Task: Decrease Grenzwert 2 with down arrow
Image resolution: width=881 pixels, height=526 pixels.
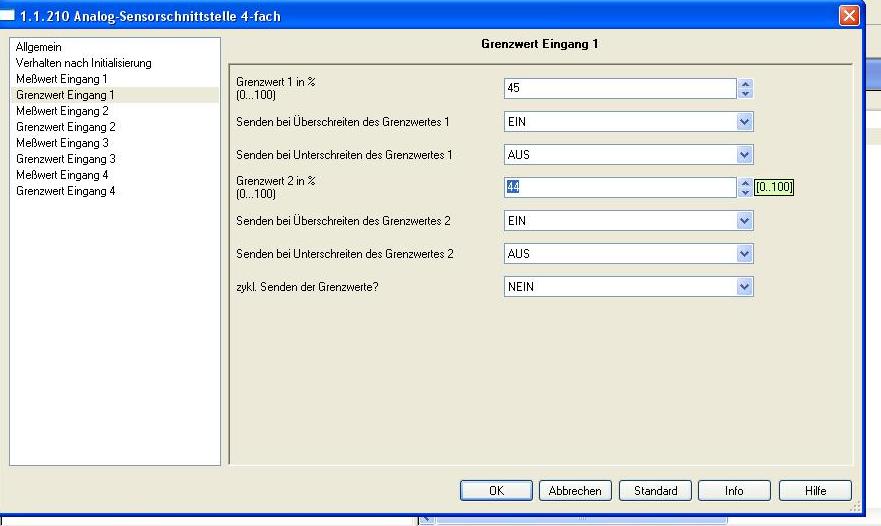Action: [745, 192]
